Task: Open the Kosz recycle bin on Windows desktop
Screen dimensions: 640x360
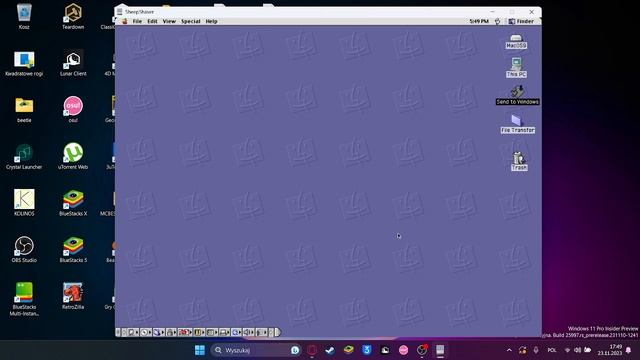Action: [x=24, y=16]
